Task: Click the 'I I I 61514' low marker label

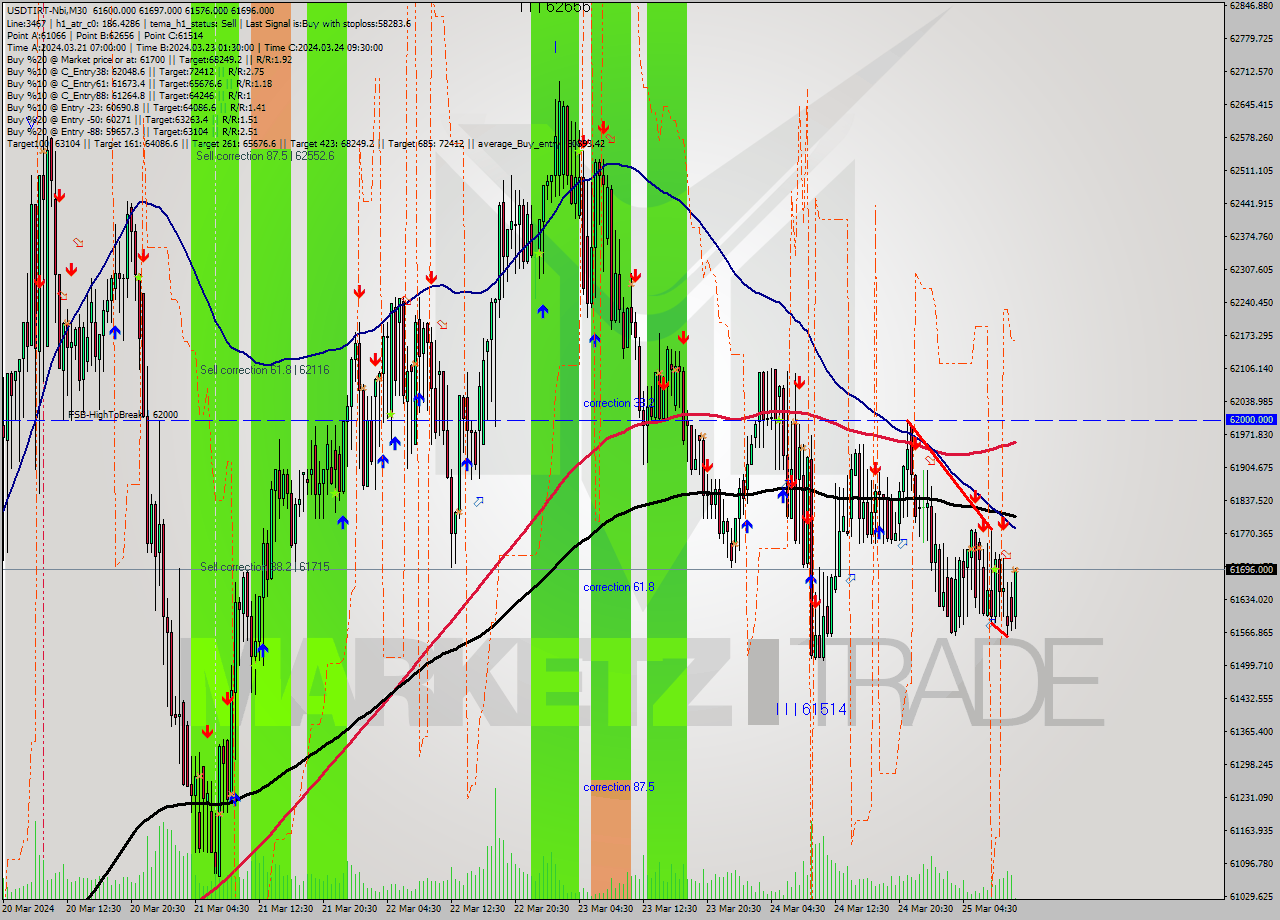Action: pos(812,709)
